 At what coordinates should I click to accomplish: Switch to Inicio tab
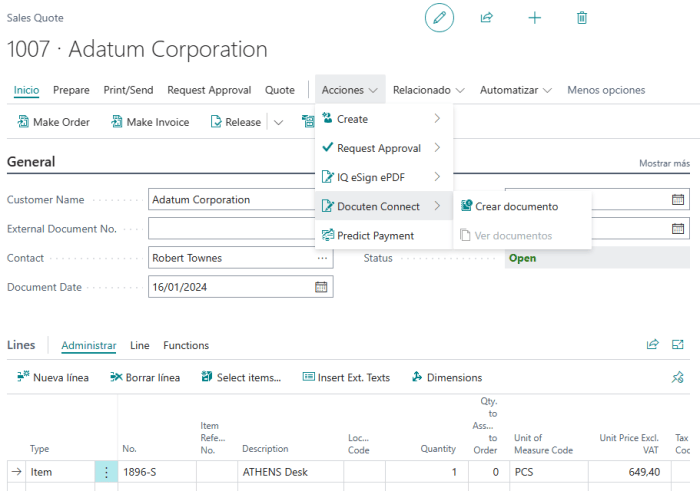[x=26, y=90]
